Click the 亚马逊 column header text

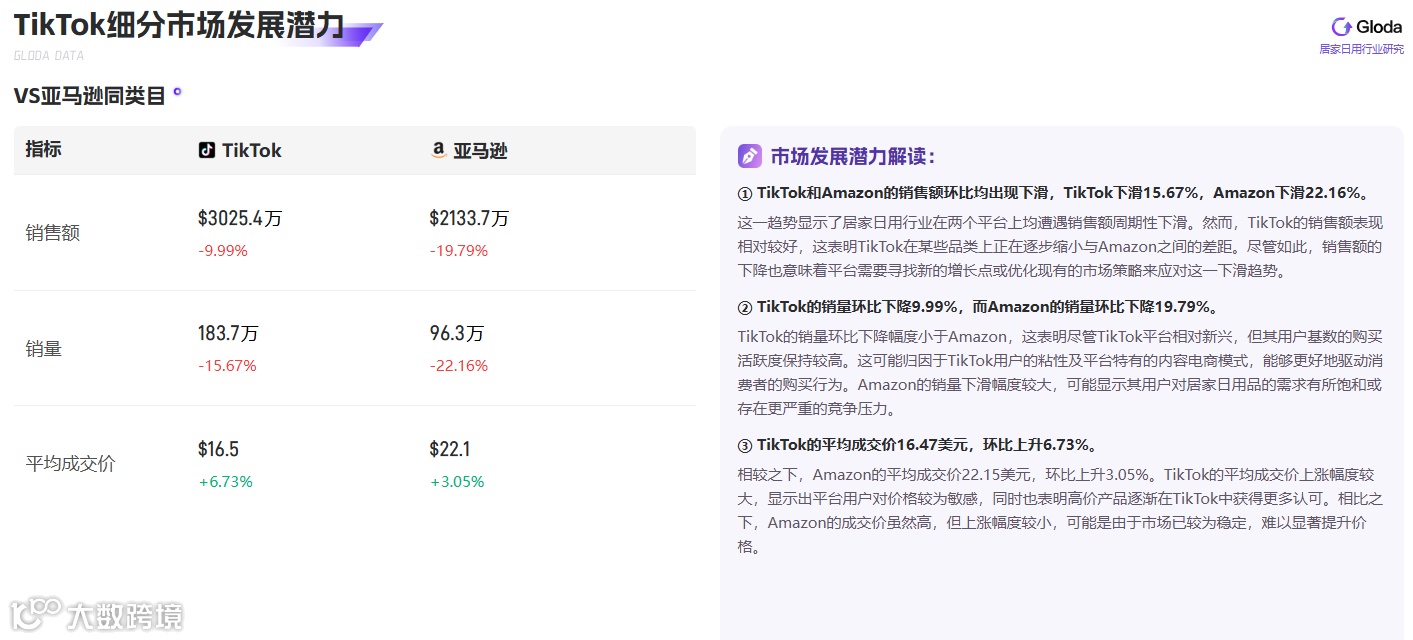click(480, 151)
